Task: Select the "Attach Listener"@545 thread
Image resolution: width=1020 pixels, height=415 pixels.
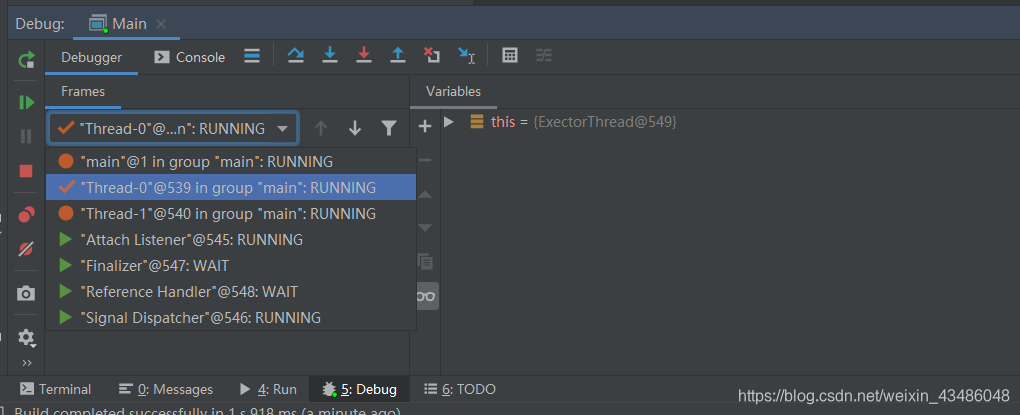Action: click(231, 239)
